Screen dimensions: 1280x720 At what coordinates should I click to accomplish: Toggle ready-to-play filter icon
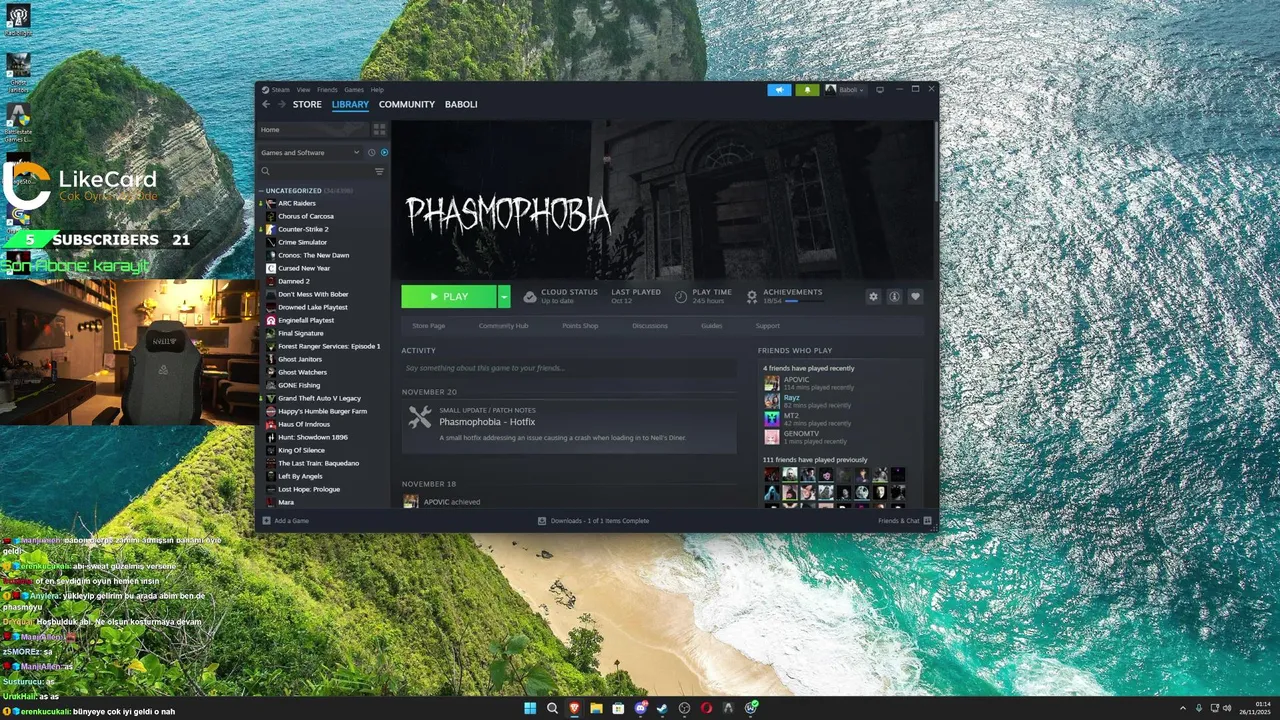(x=384, y=153)
